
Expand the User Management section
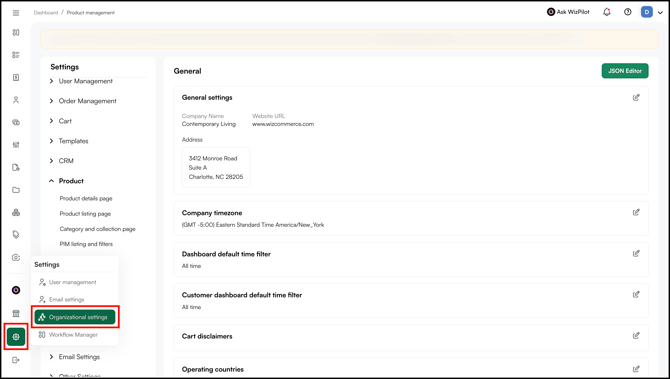pos(81,81)
